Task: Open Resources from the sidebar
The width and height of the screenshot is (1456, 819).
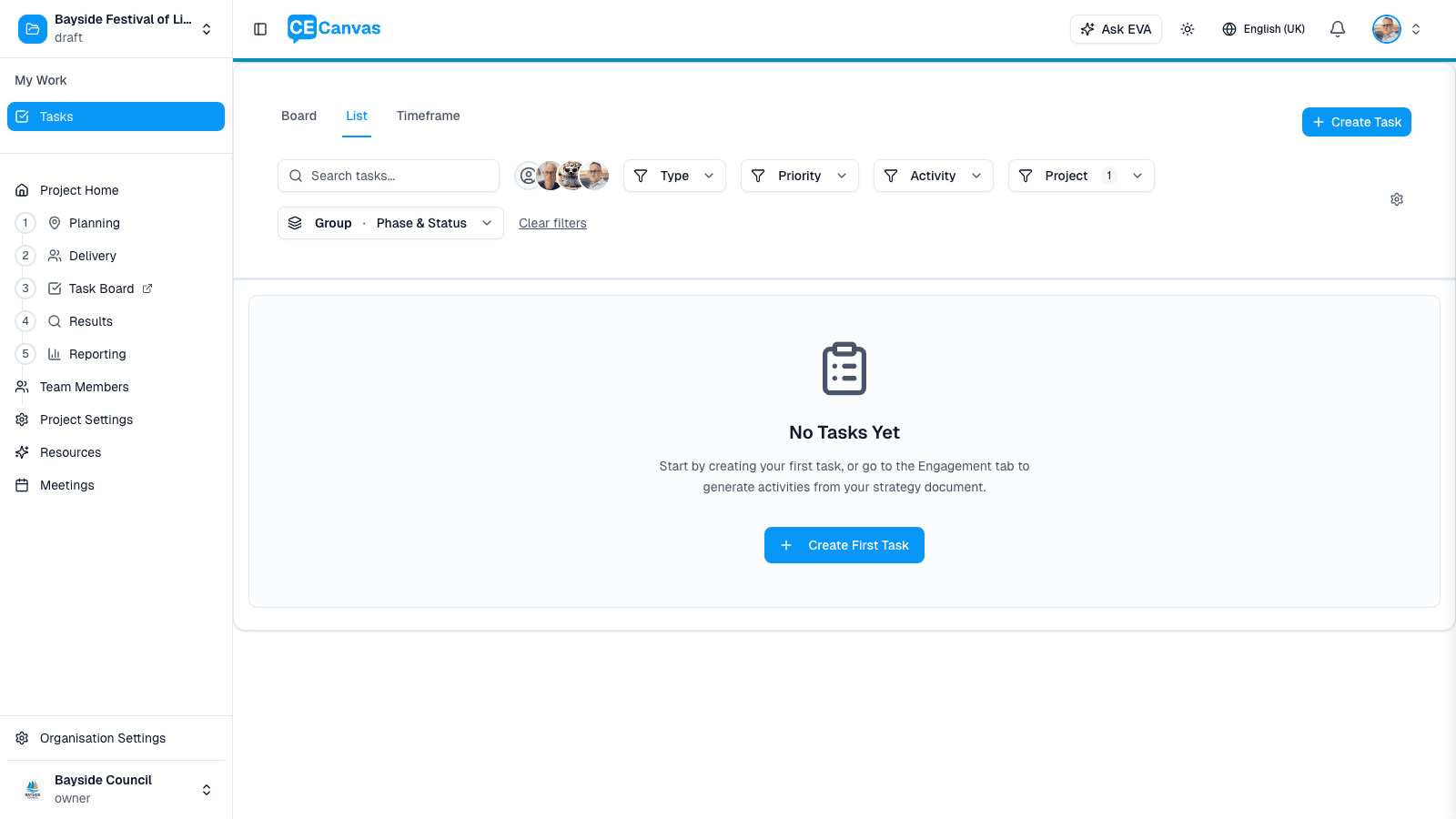Action: (x=70, y=452)
